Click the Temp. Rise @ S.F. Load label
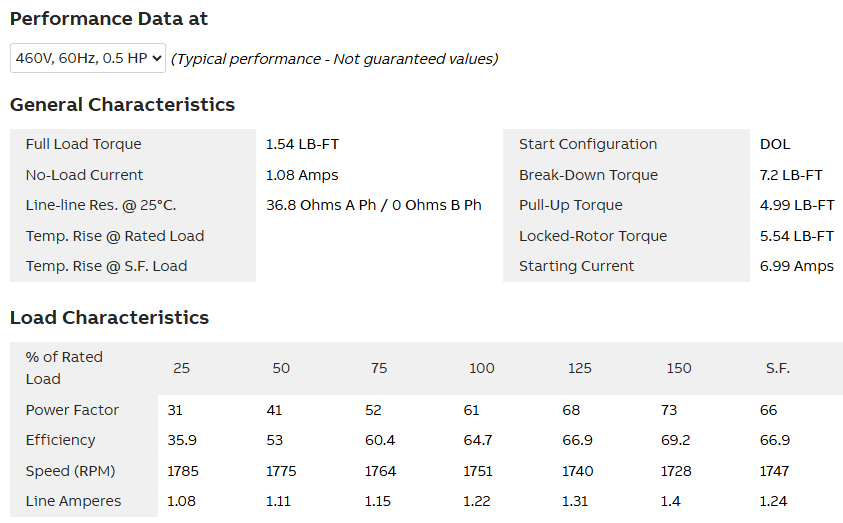 (x=106, y=266)
